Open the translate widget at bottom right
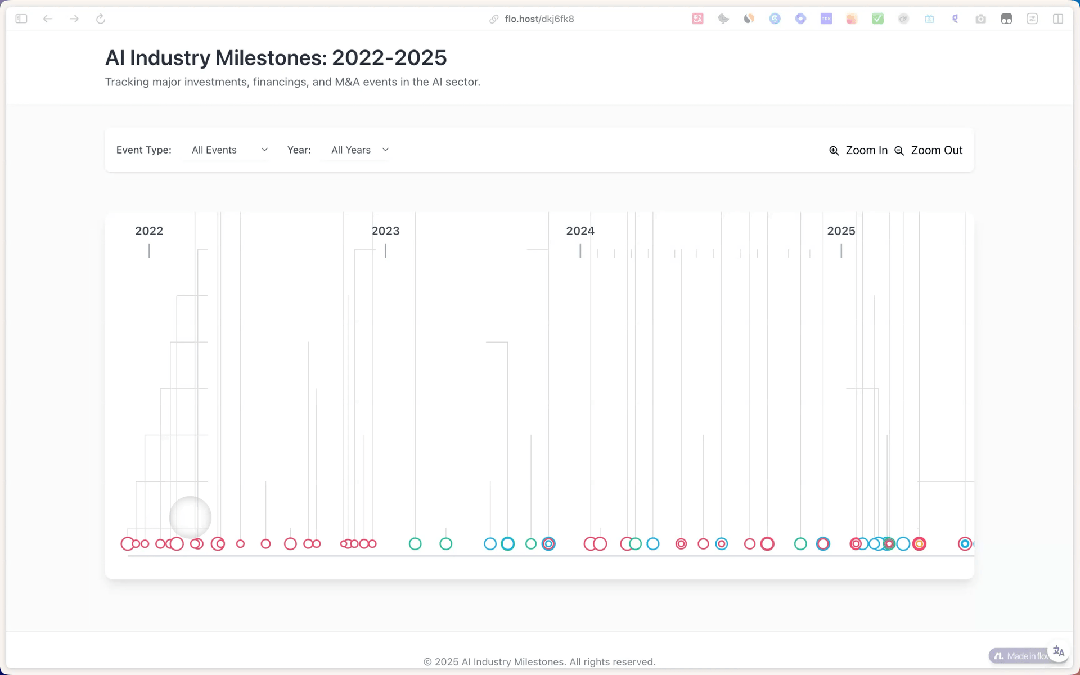This screenshot has width=1080, height=675. pos(1058,651)
